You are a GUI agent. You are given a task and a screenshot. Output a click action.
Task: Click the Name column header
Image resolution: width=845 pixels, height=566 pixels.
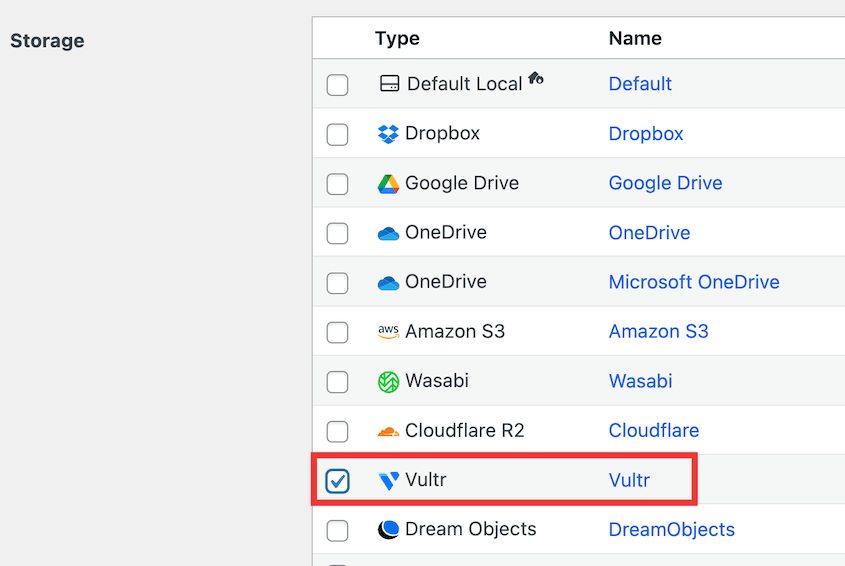(x=635, y=38)
